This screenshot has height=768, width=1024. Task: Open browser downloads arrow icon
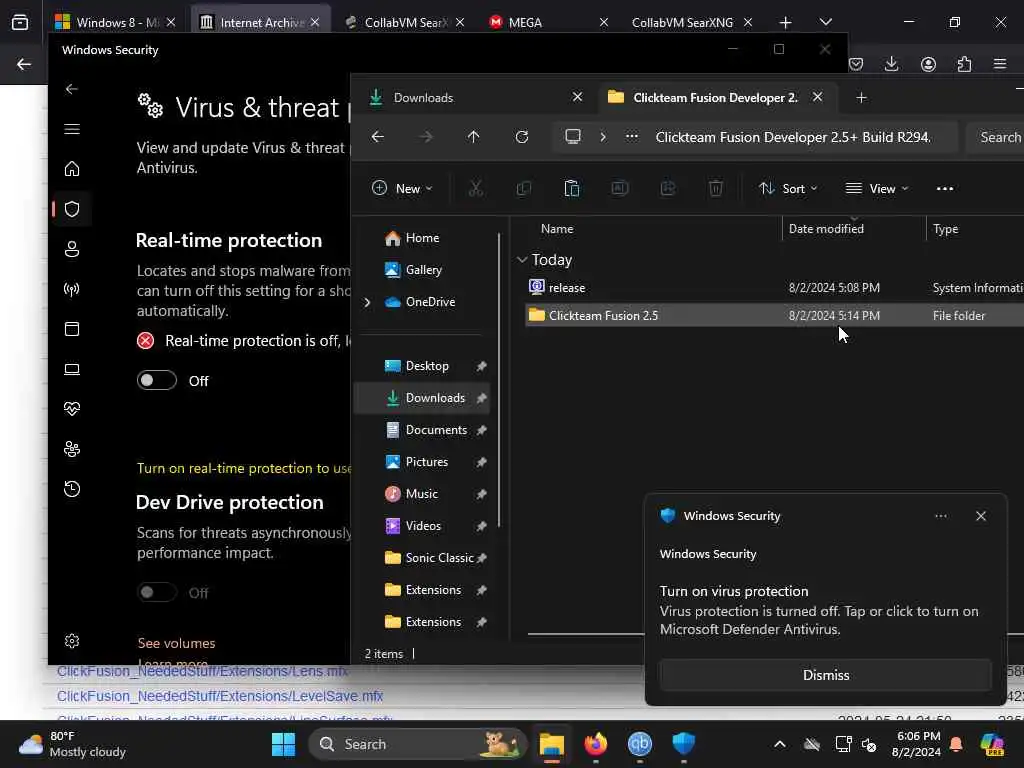(x=891, y=64)
